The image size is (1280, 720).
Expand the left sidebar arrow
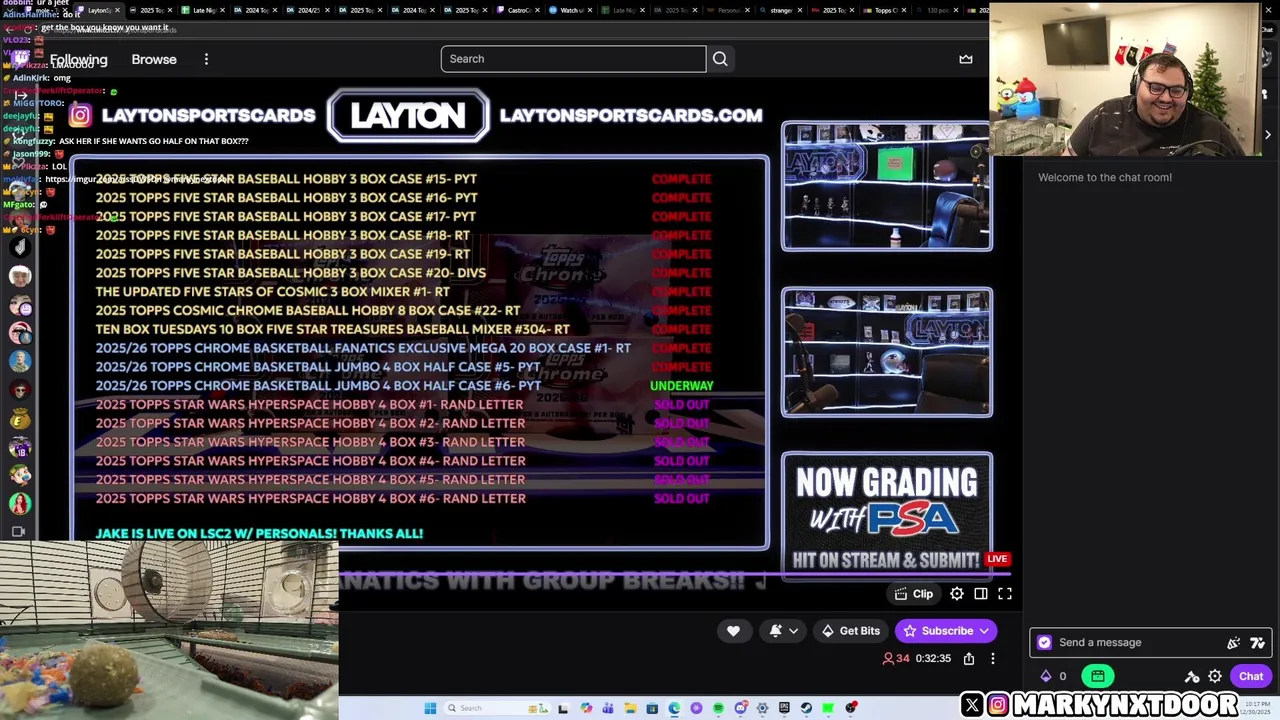pyautogui.click(x=20, y=96)
